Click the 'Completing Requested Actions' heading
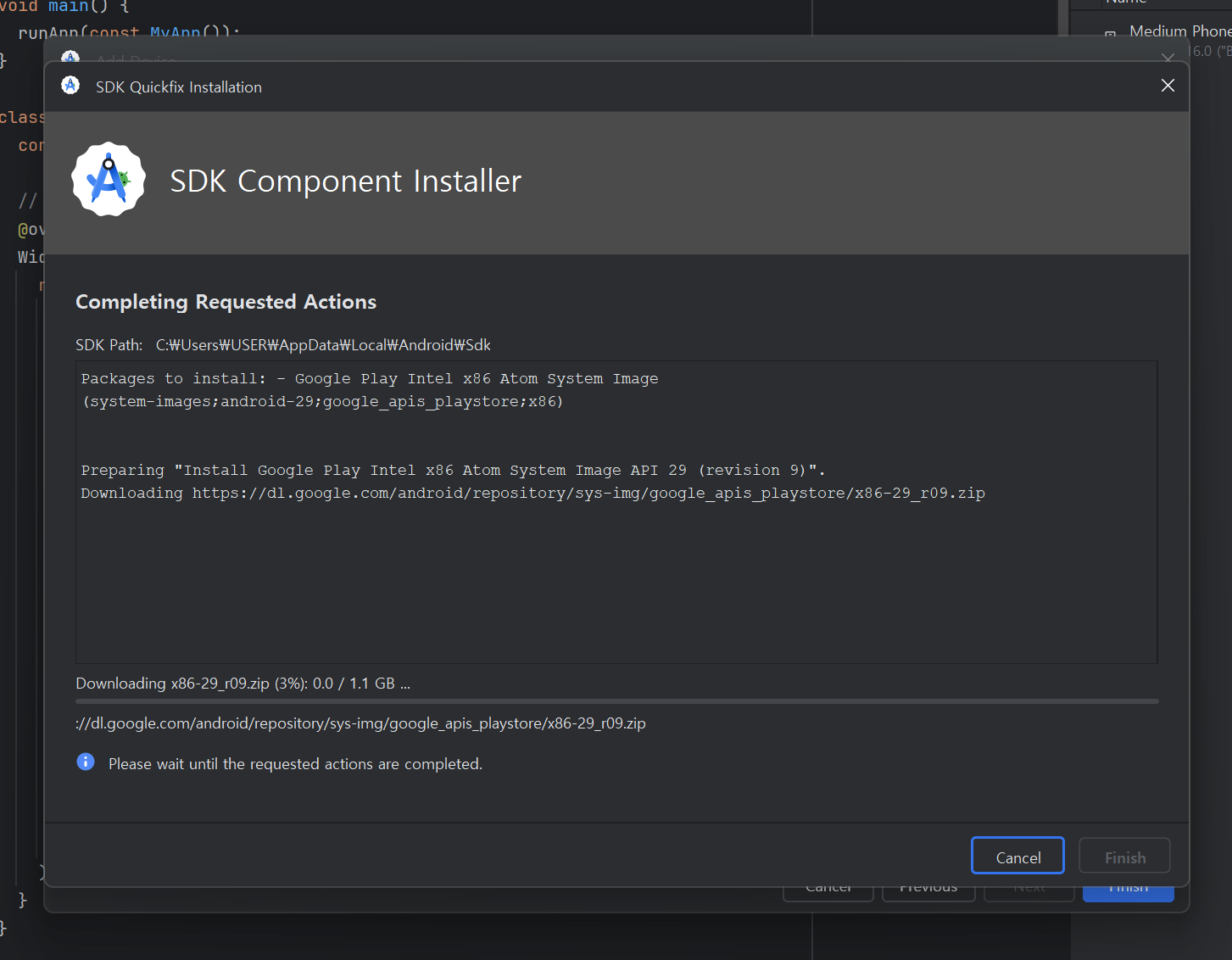 pos(226,302)
